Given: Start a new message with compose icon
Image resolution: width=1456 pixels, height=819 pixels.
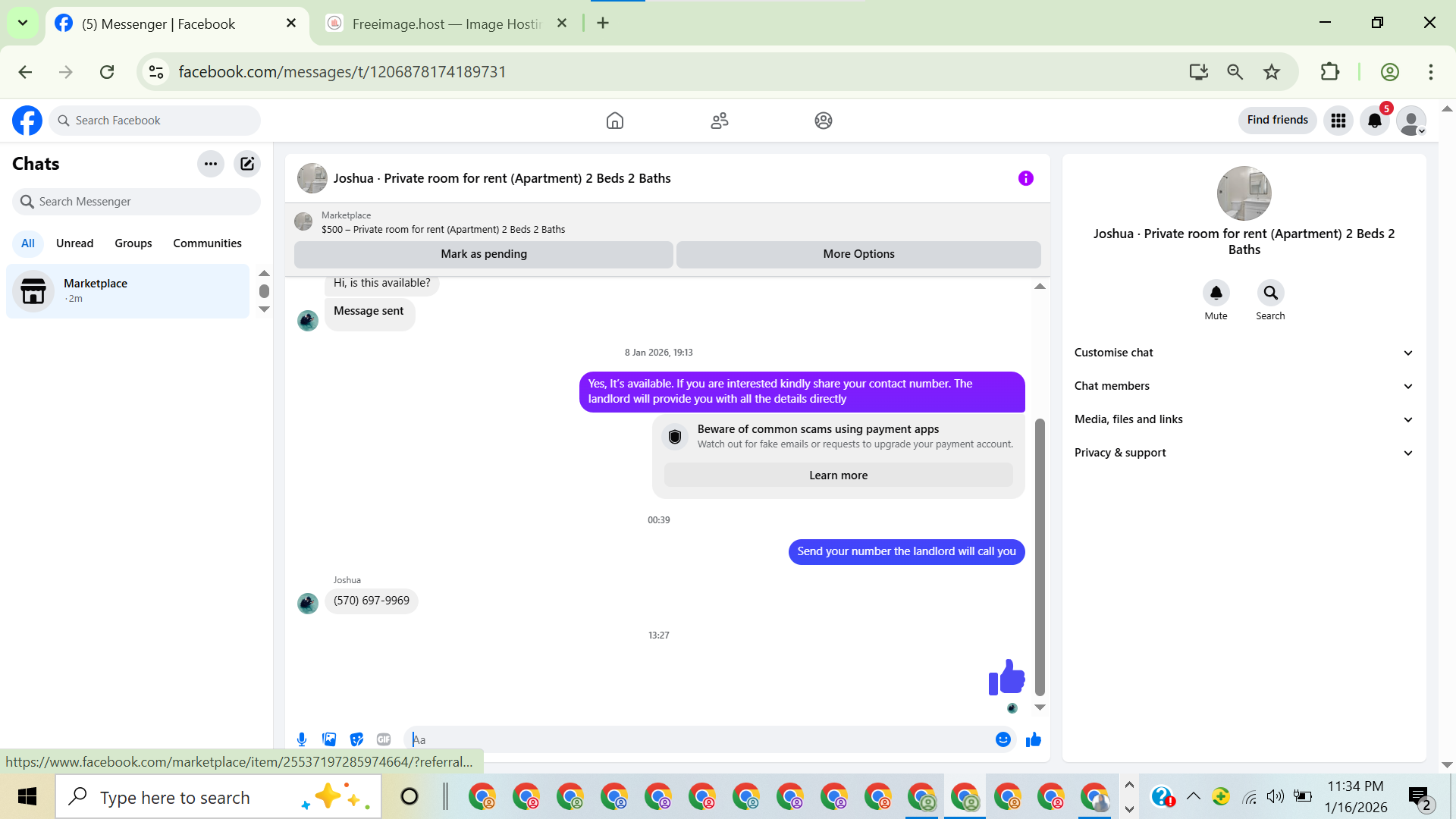Looking at the screenshot, I should (247, 164).
